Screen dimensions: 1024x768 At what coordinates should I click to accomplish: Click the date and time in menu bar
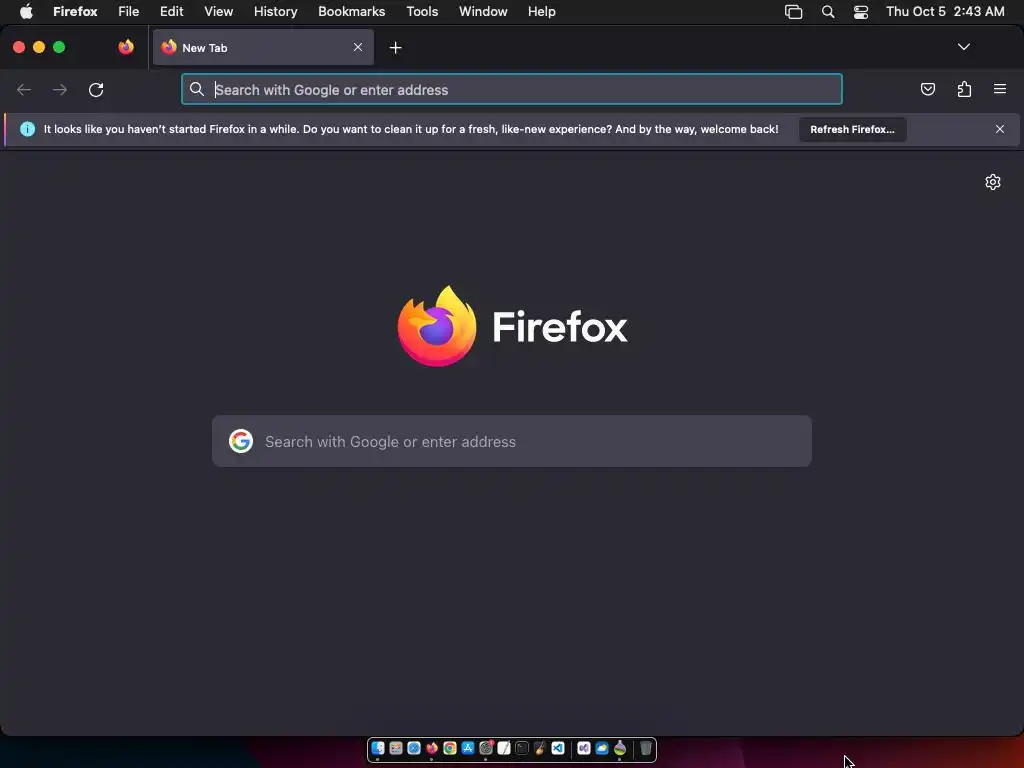[x=945, y=12]
